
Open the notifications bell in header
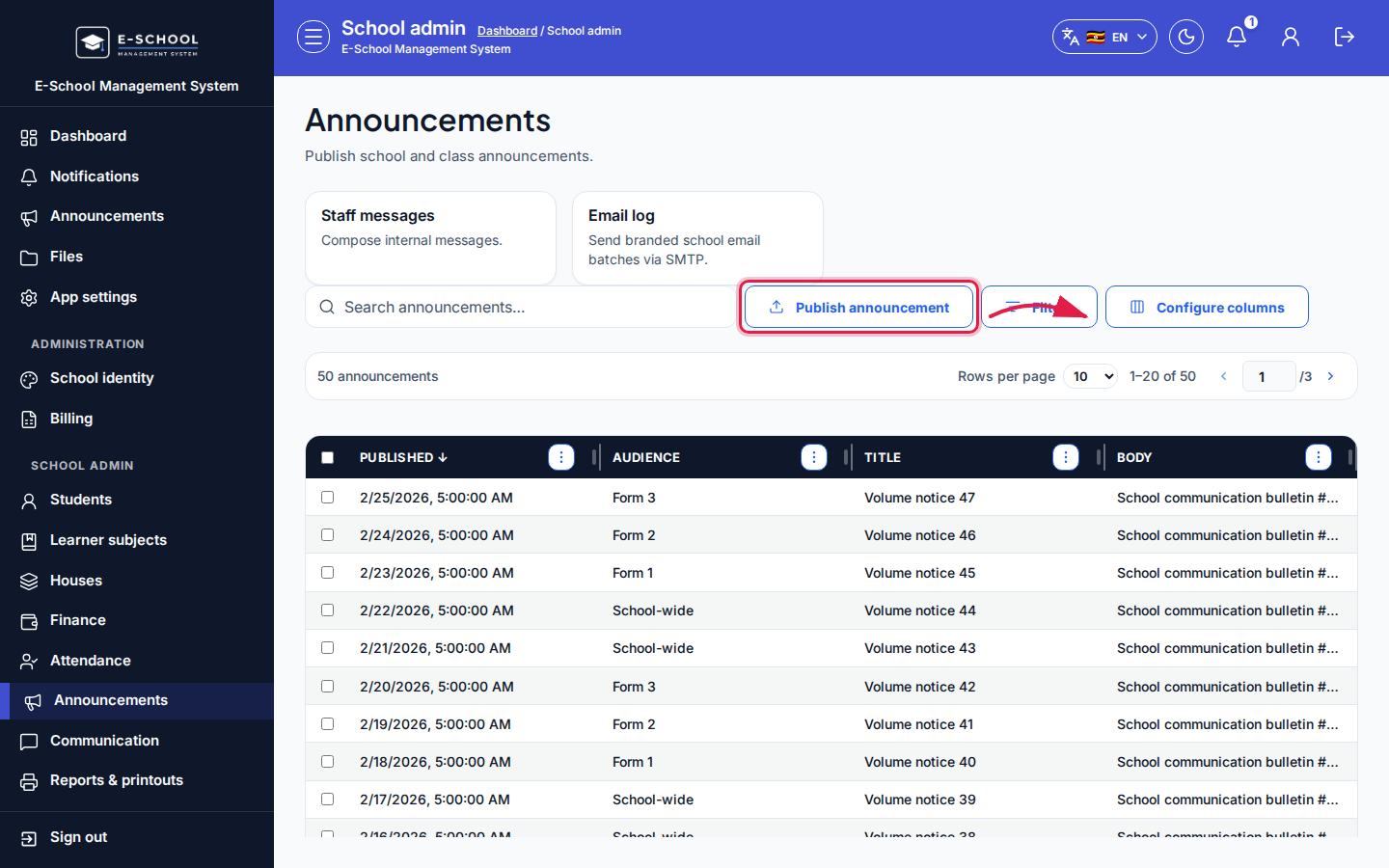[1237, 37]
